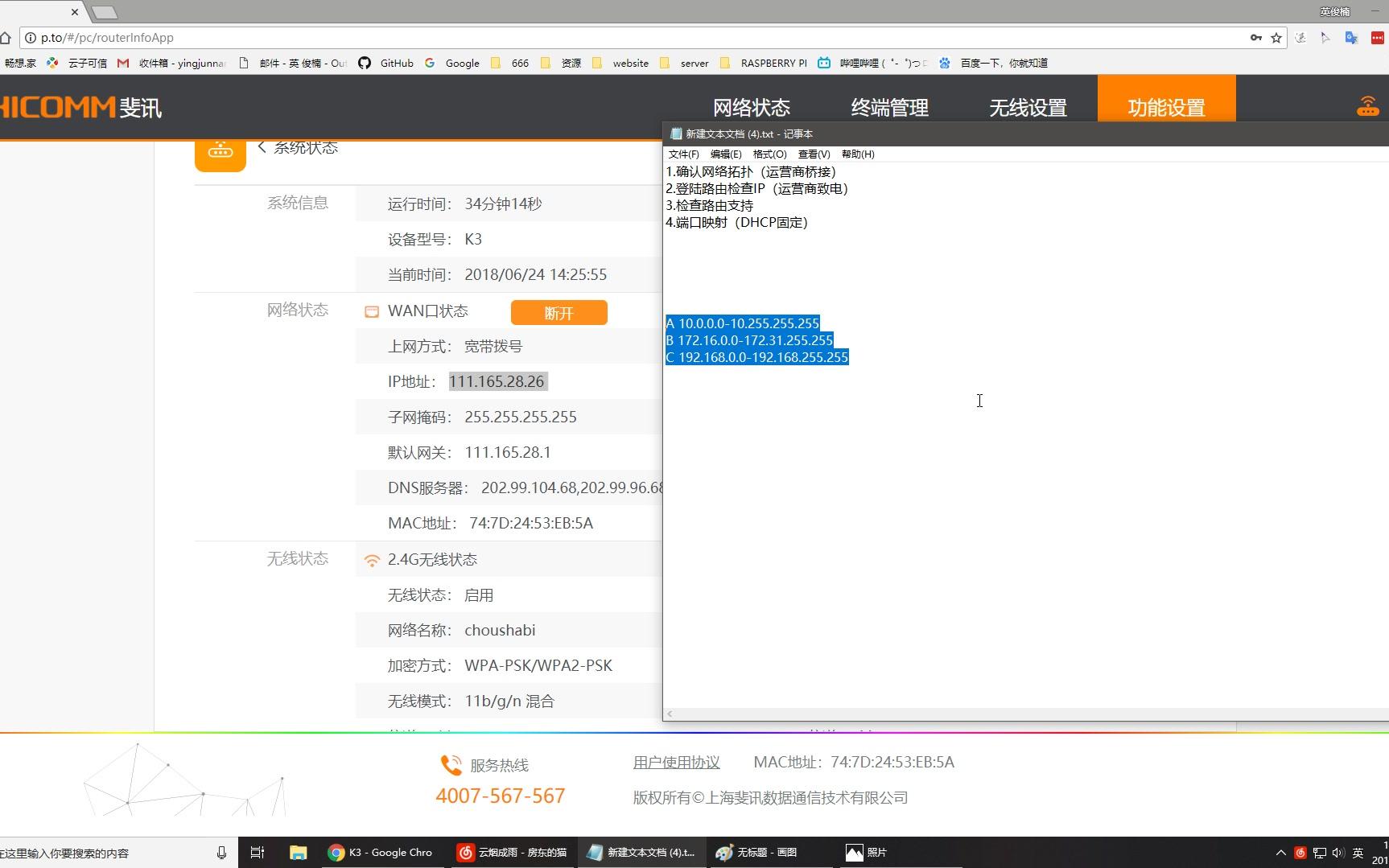Click the 断开 WAN disconnect button

point(559,313)
